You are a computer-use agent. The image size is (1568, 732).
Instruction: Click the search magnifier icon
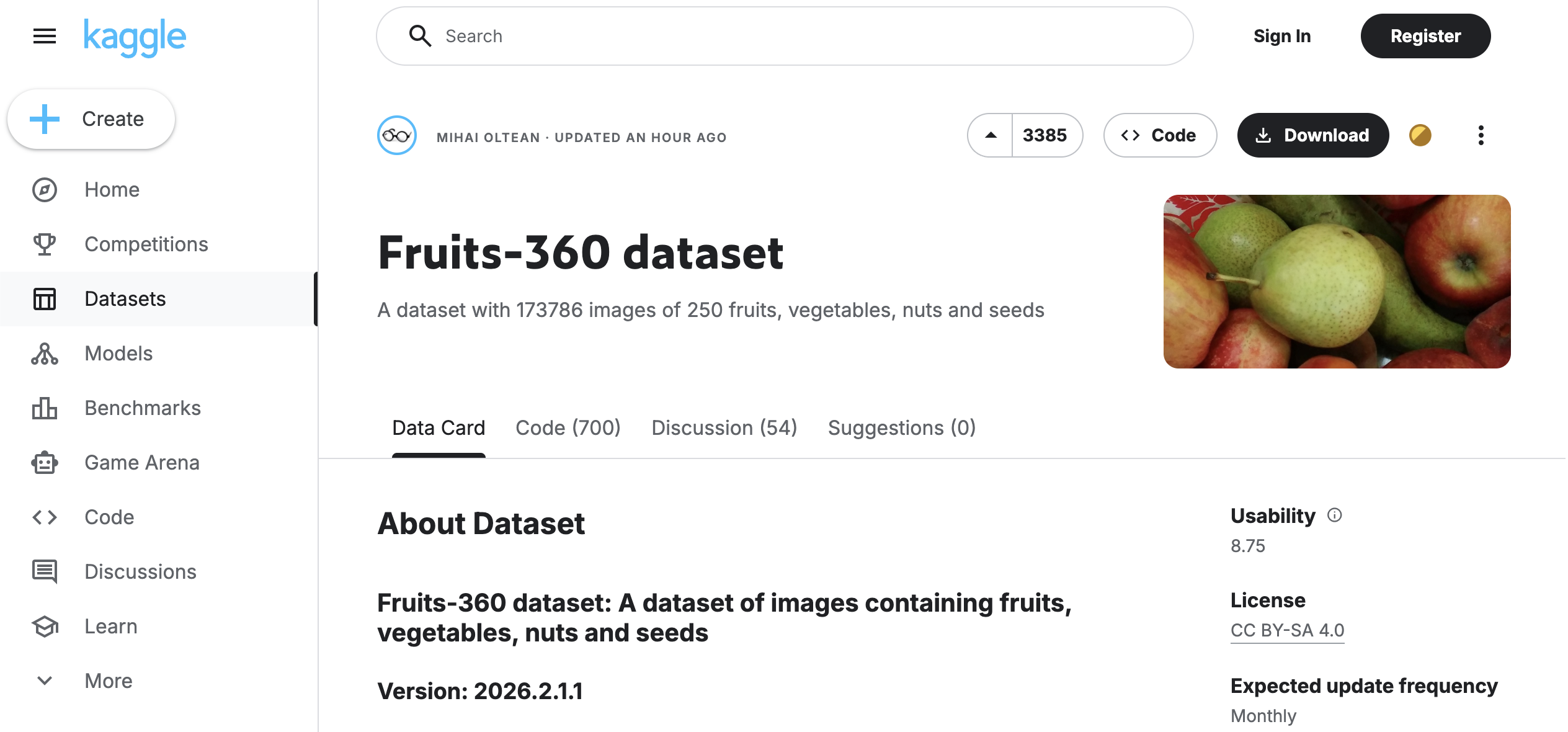[x=421, y=36]
